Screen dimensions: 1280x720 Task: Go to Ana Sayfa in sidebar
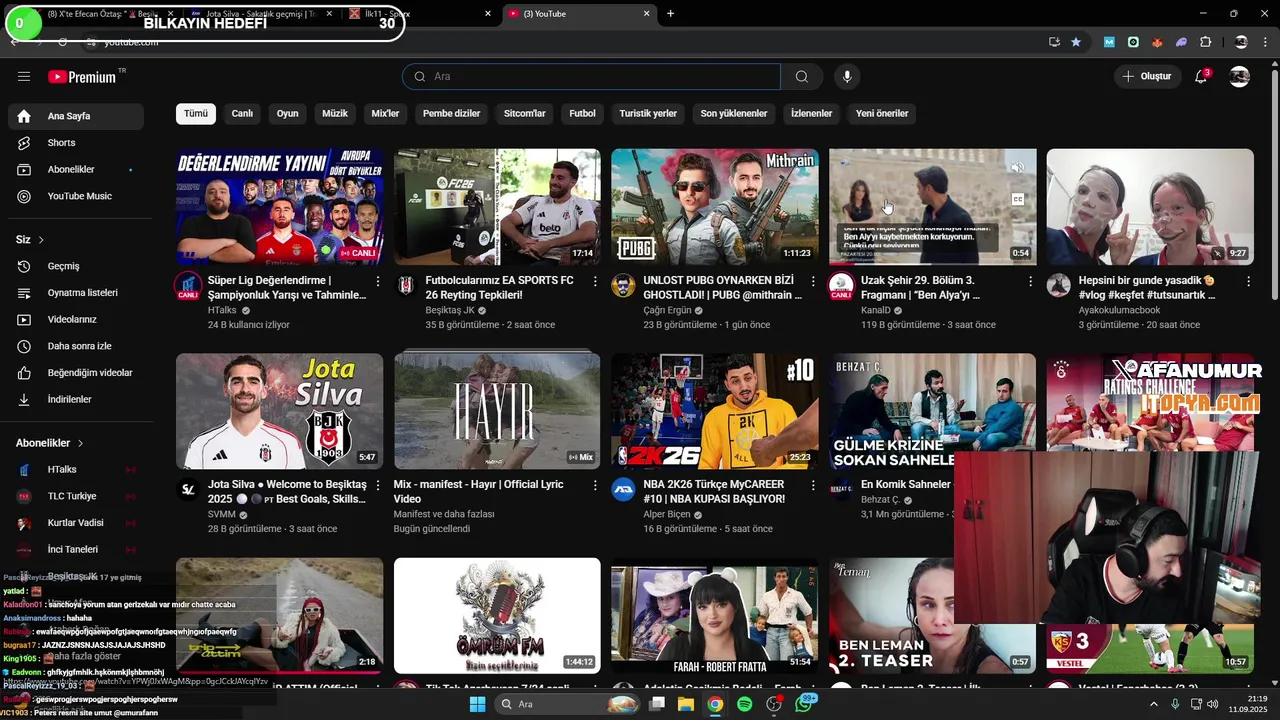[x=76, y=116]
